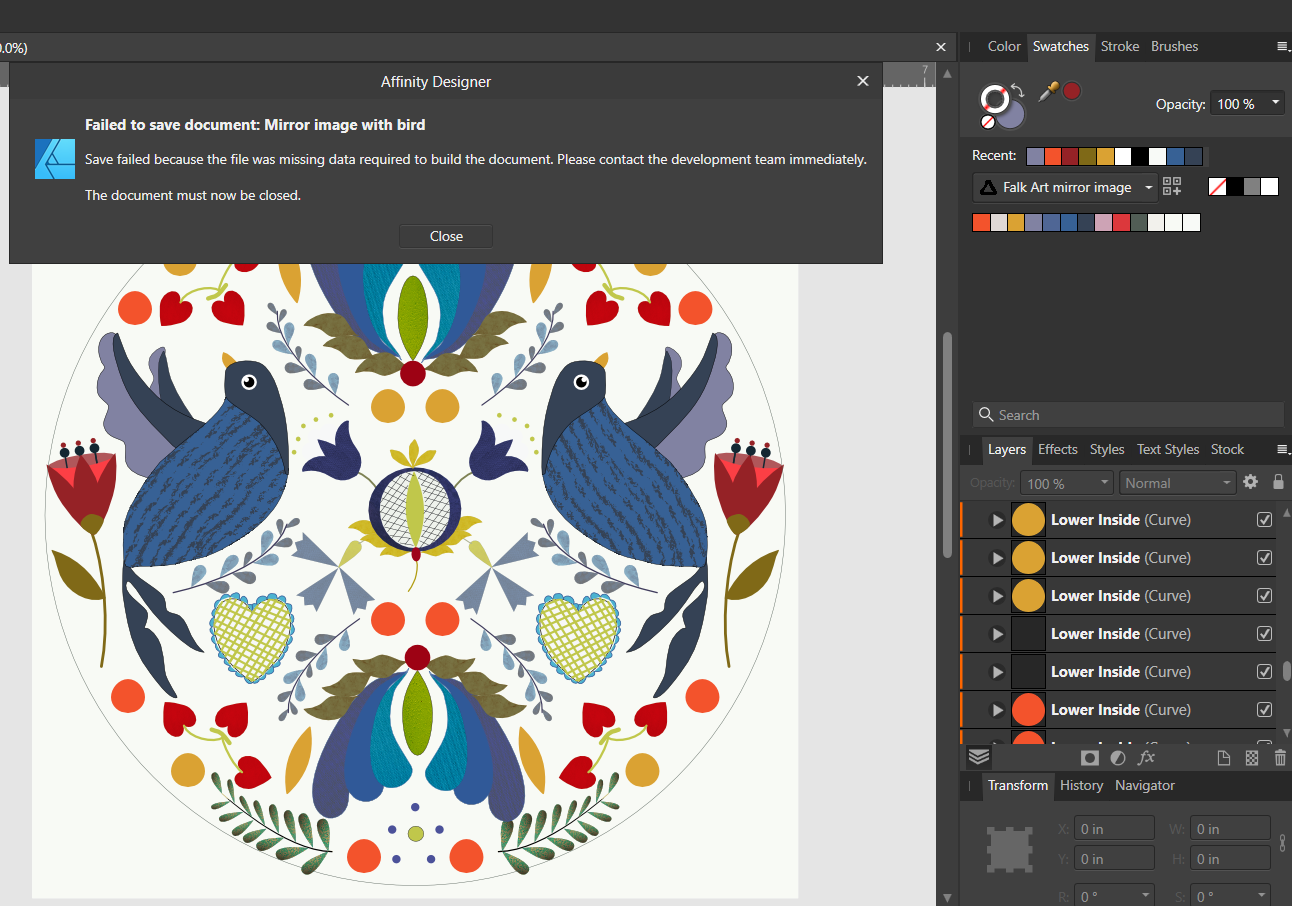Uncheck third yellow Lower Inside layer visibility
Screen dimensions: 1292x906
point(1264,595)
